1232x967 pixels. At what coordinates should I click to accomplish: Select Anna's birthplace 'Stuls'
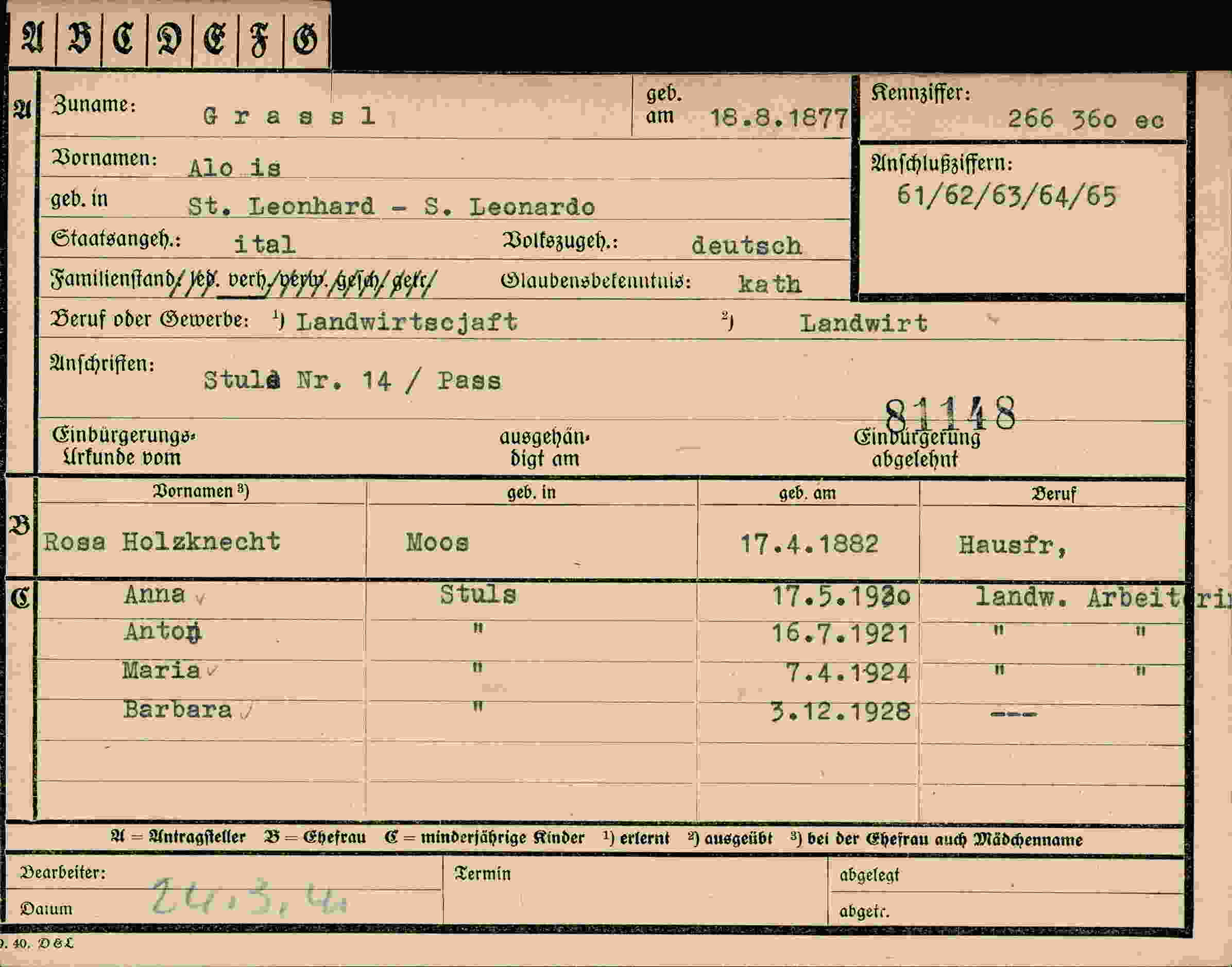[478, 595]
